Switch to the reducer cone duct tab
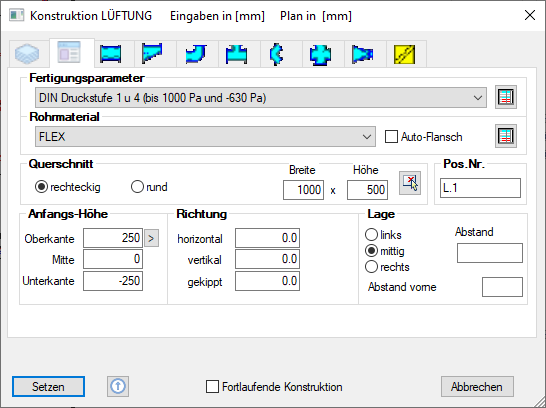This screenshot has height=408, width=546. 362,54
